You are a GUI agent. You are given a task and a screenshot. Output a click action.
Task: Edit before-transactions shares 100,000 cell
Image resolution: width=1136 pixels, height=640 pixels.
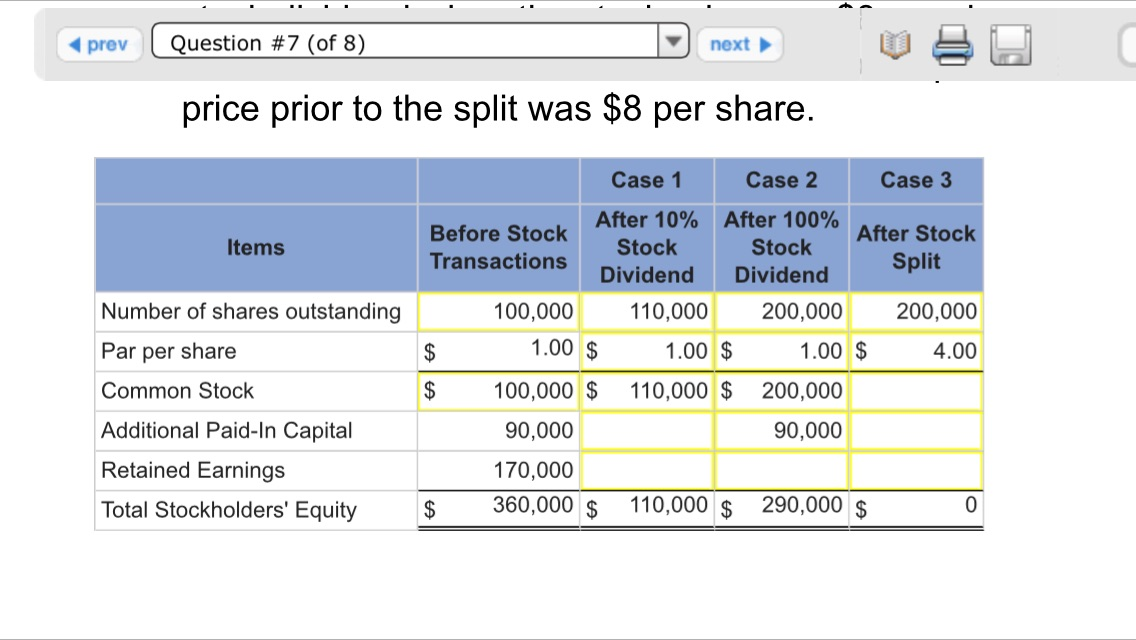pyautogui.click(x=498, y=312)
